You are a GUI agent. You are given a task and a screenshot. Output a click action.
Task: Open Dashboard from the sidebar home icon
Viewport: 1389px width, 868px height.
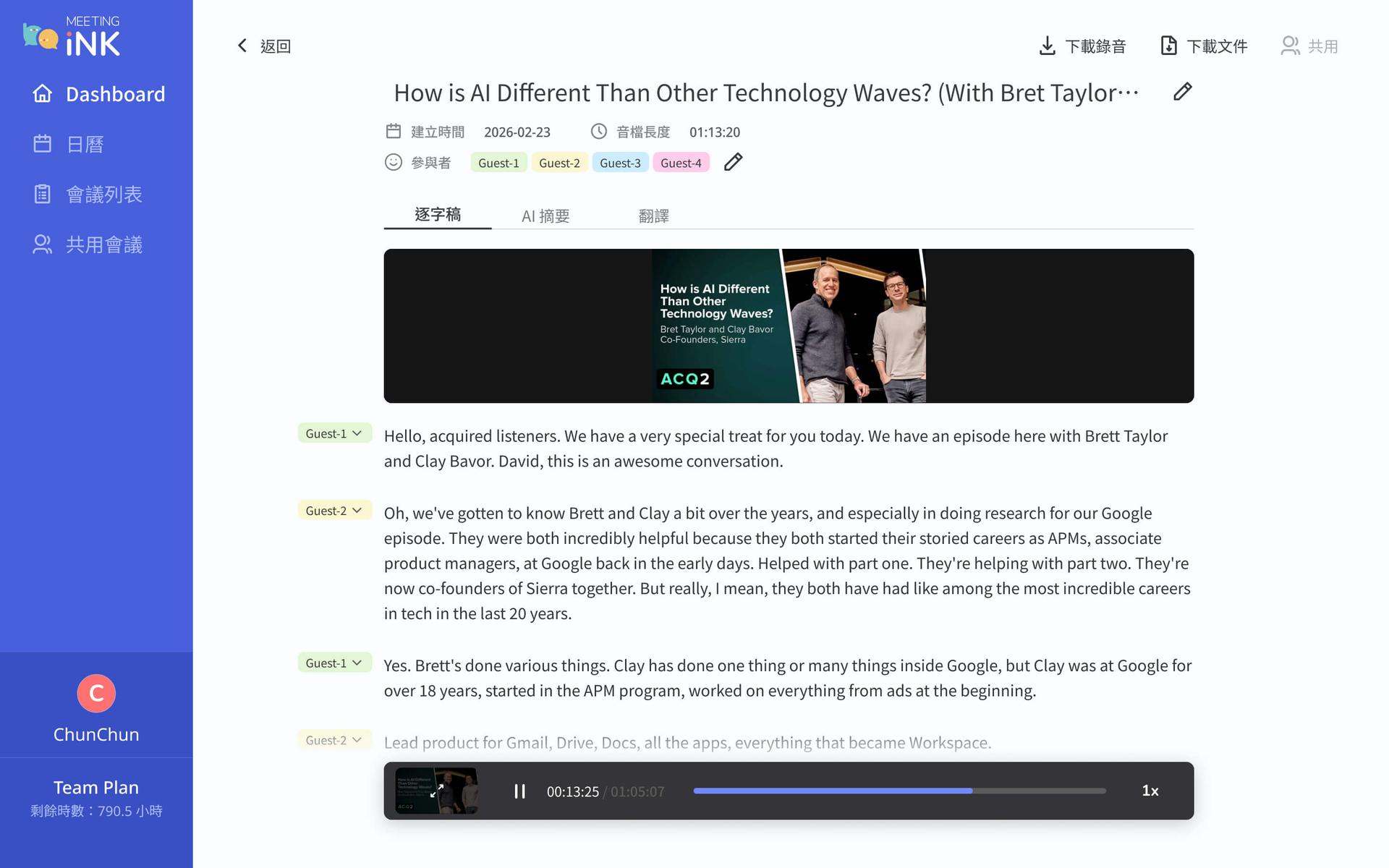(43, 94)
